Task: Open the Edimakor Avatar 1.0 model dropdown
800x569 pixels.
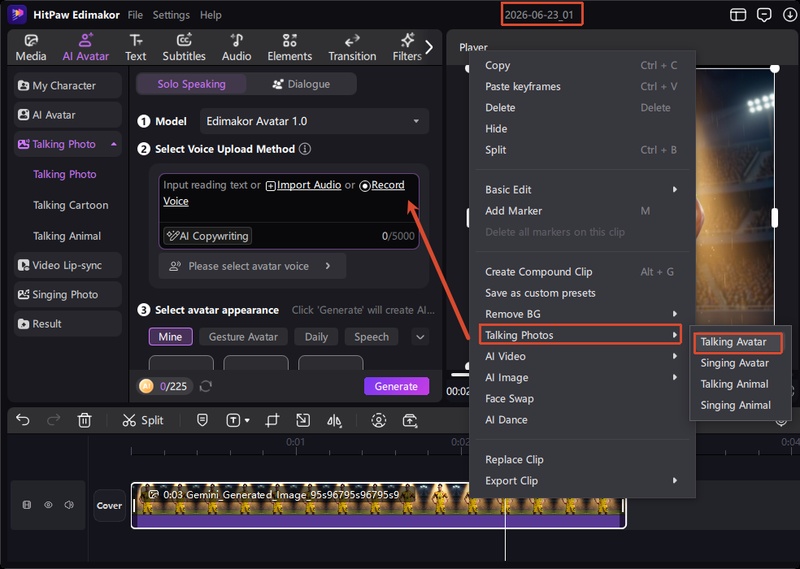Action: (x=314, y=121)
